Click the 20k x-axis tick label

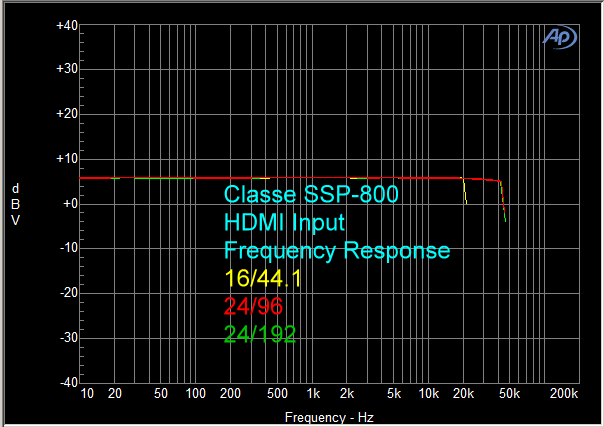pyautogui.click(x=464, y=396)
